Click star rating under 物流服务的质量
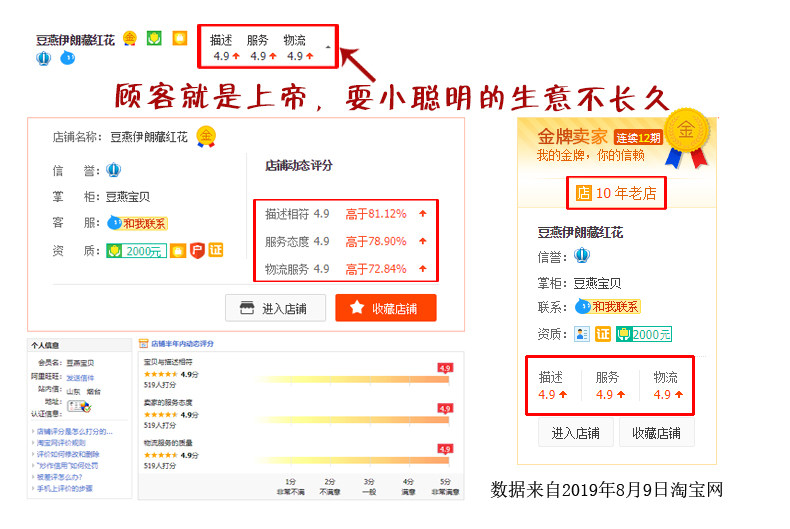This screenshot has width=790, height=529. (161, 455)
